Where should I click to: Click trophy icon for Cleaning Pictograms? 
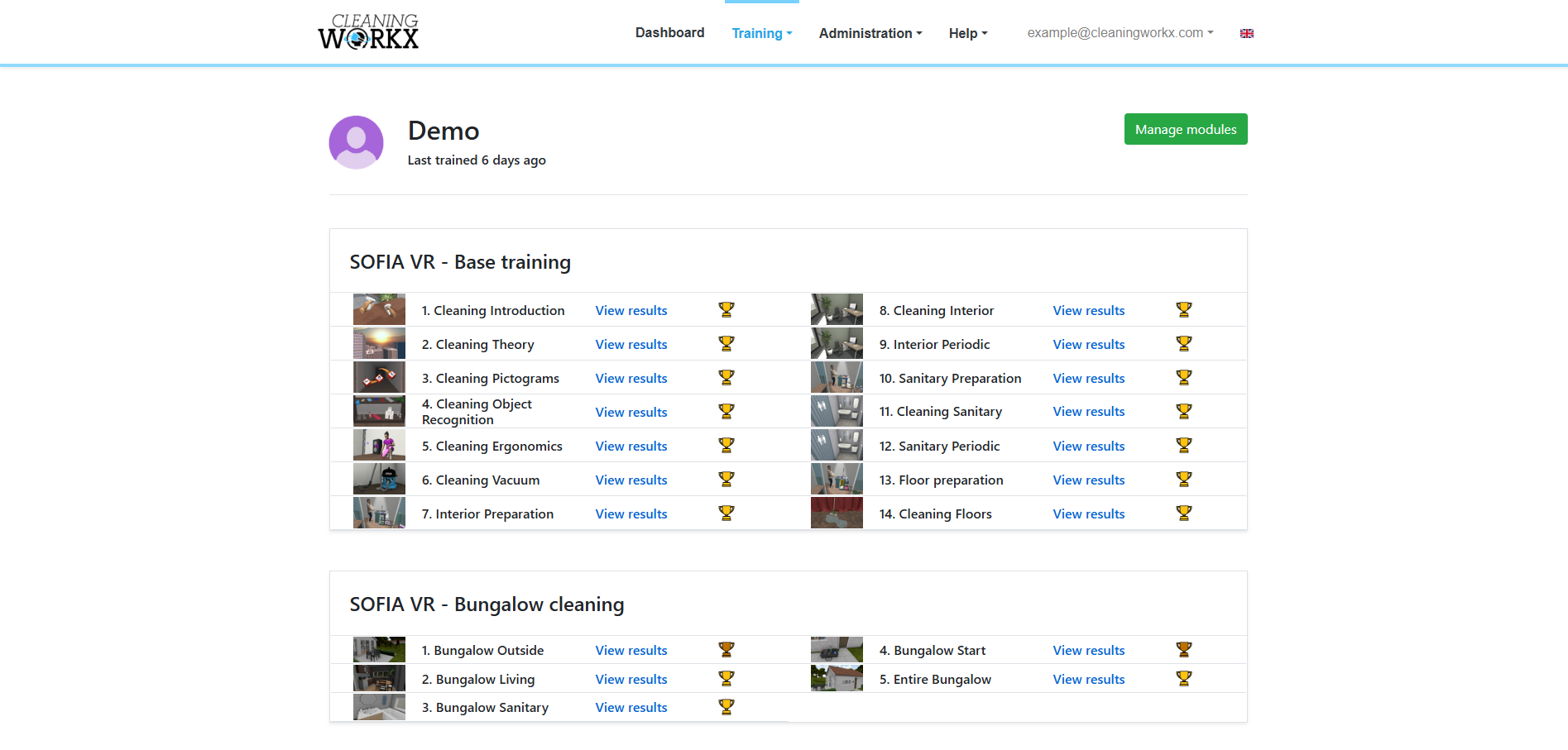pyautogui.click(x=726, y=377)
